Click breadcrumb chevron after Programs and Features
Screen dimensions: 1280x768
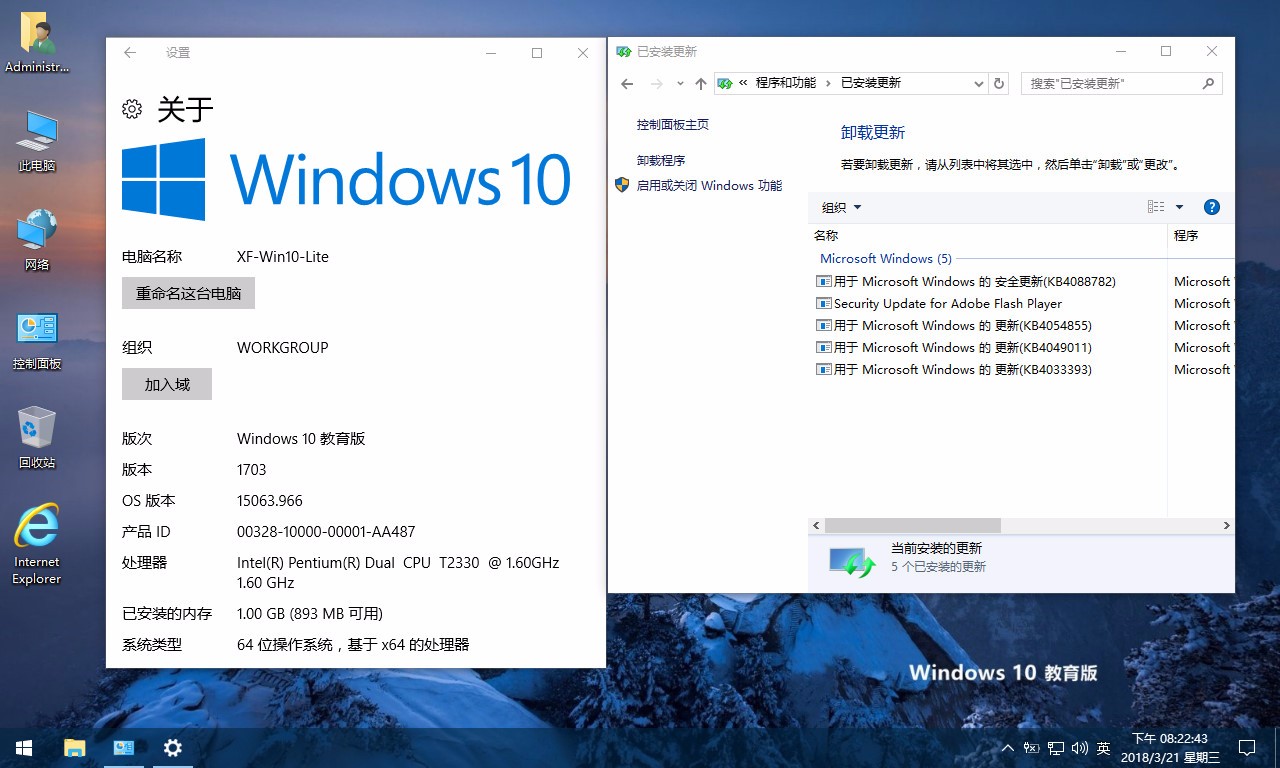828,84
